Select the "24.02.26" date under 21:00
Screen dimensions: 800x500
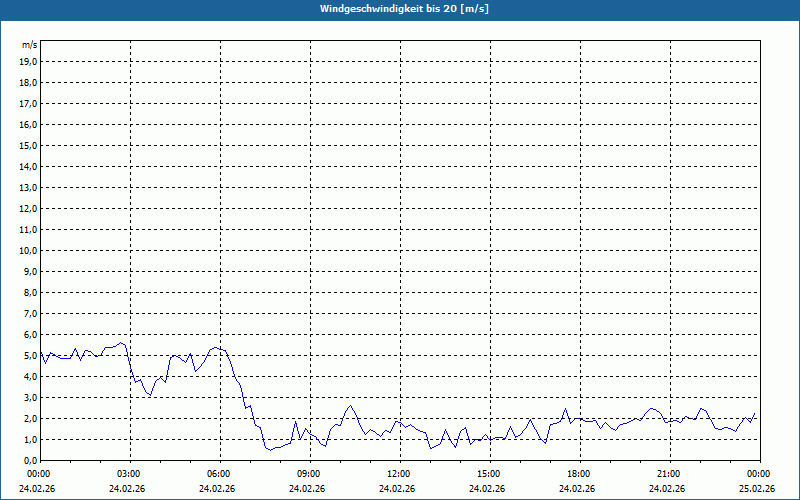click(667, 489)
